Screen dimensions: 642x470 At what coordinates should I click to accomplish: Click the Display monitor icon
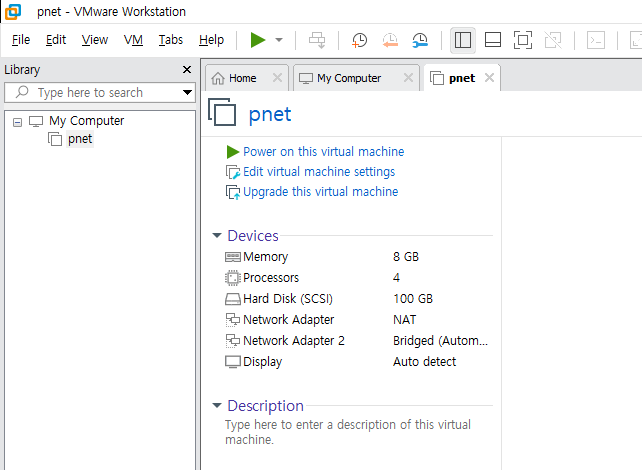233,362
